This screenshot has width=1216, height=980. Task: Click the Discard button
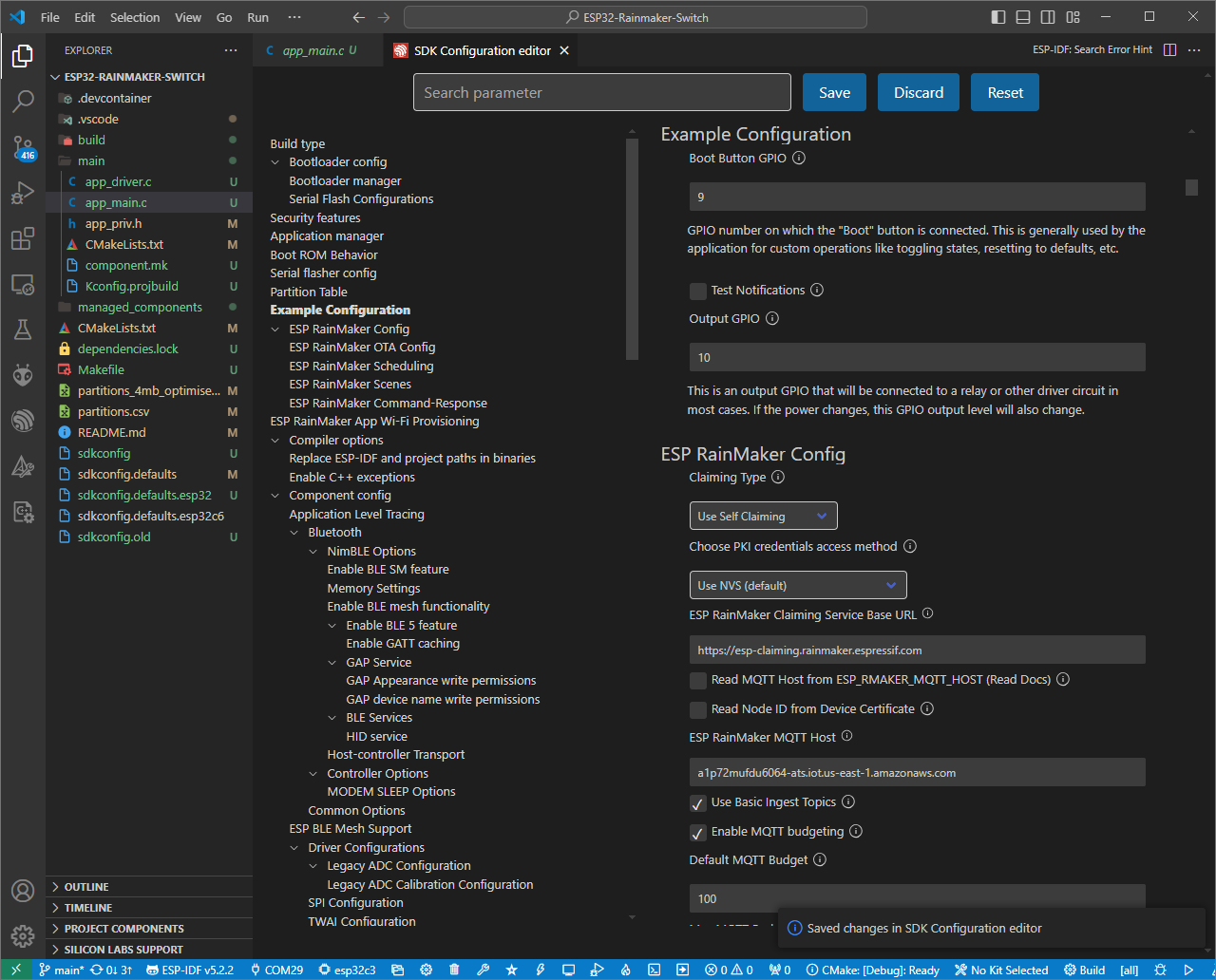[919, 92]
